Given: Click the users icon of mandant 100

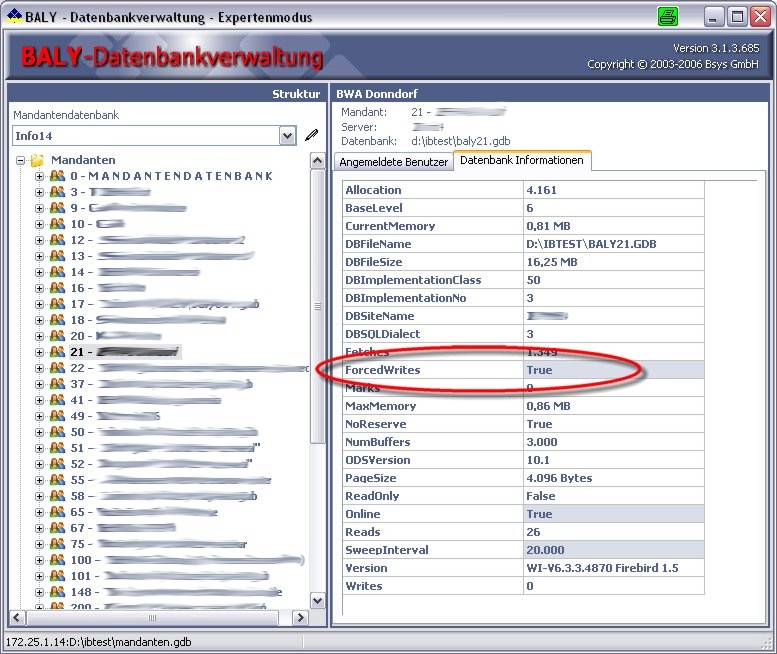Looking at the screenshot, I should (57, 559).
